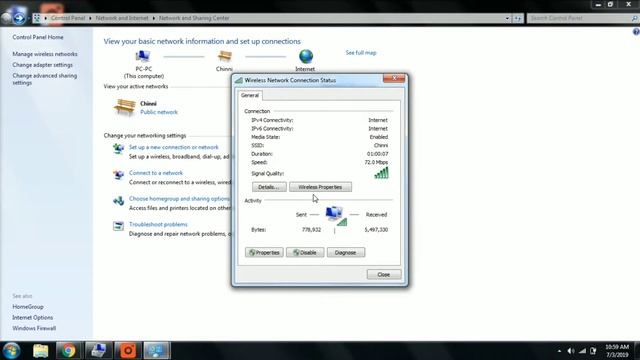Show hidden tray icons arrow

(559, 351)
